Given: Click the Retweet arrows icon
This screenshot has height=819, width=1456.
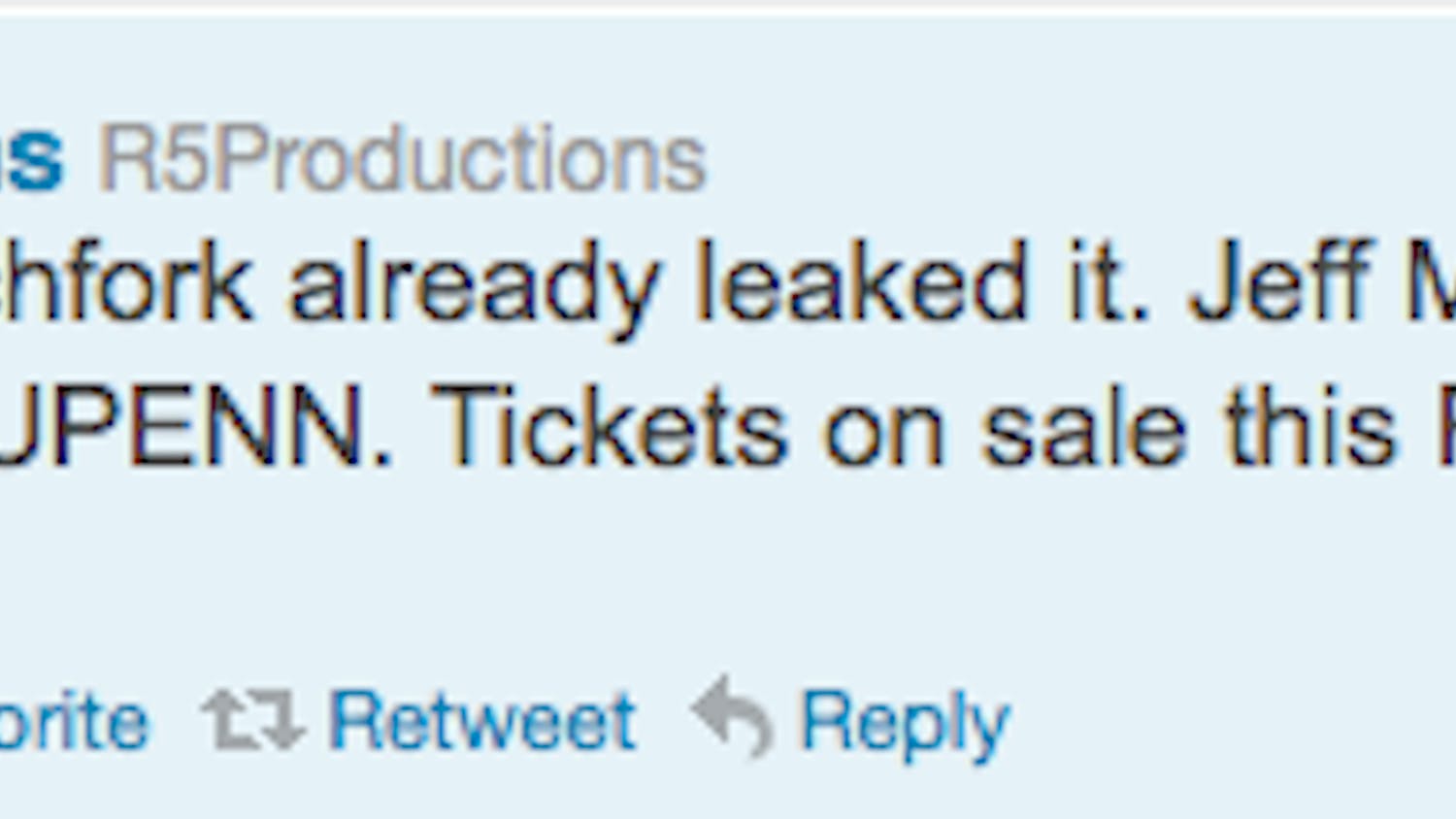Looking at the screenshot, I should click(253, 720).
